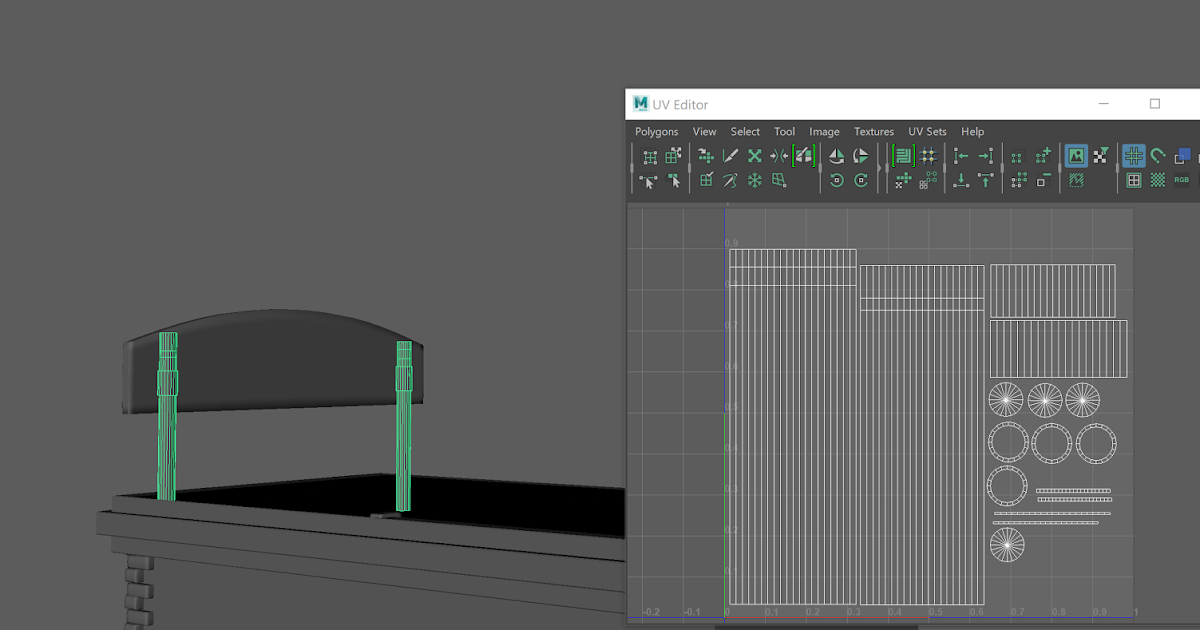Click the Pin UVs button
Screen dimensions: 1200x630
pyautogui.click(x=753, y=181)
